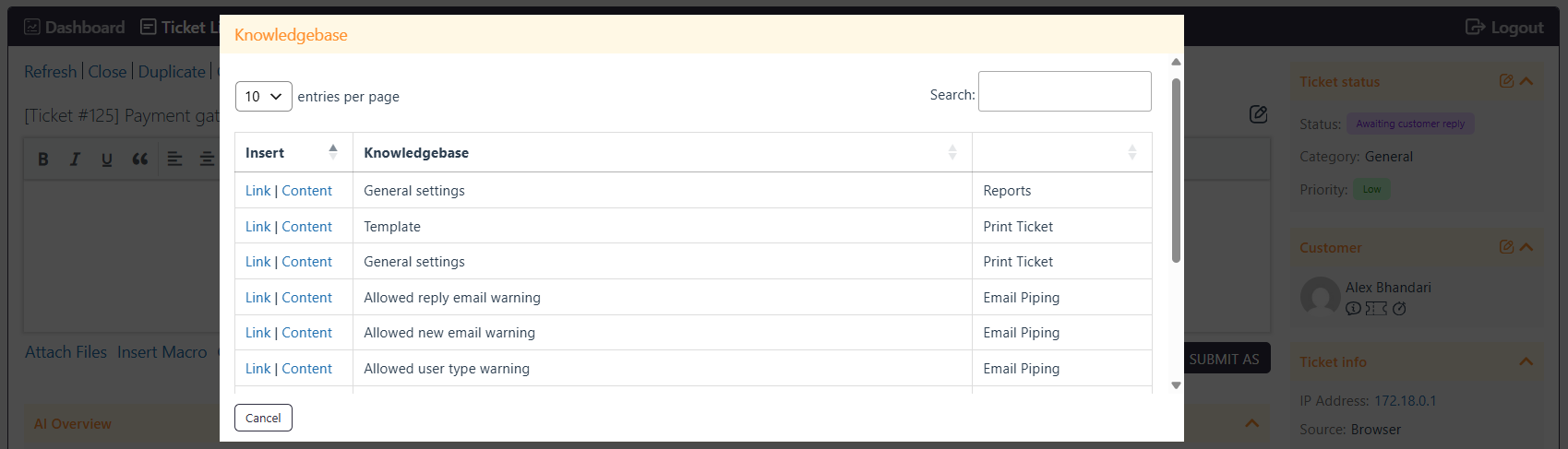Edit Customer details with pencil icon
The width and height of the screenshot is (1568, 449).
click(1506, 247)
